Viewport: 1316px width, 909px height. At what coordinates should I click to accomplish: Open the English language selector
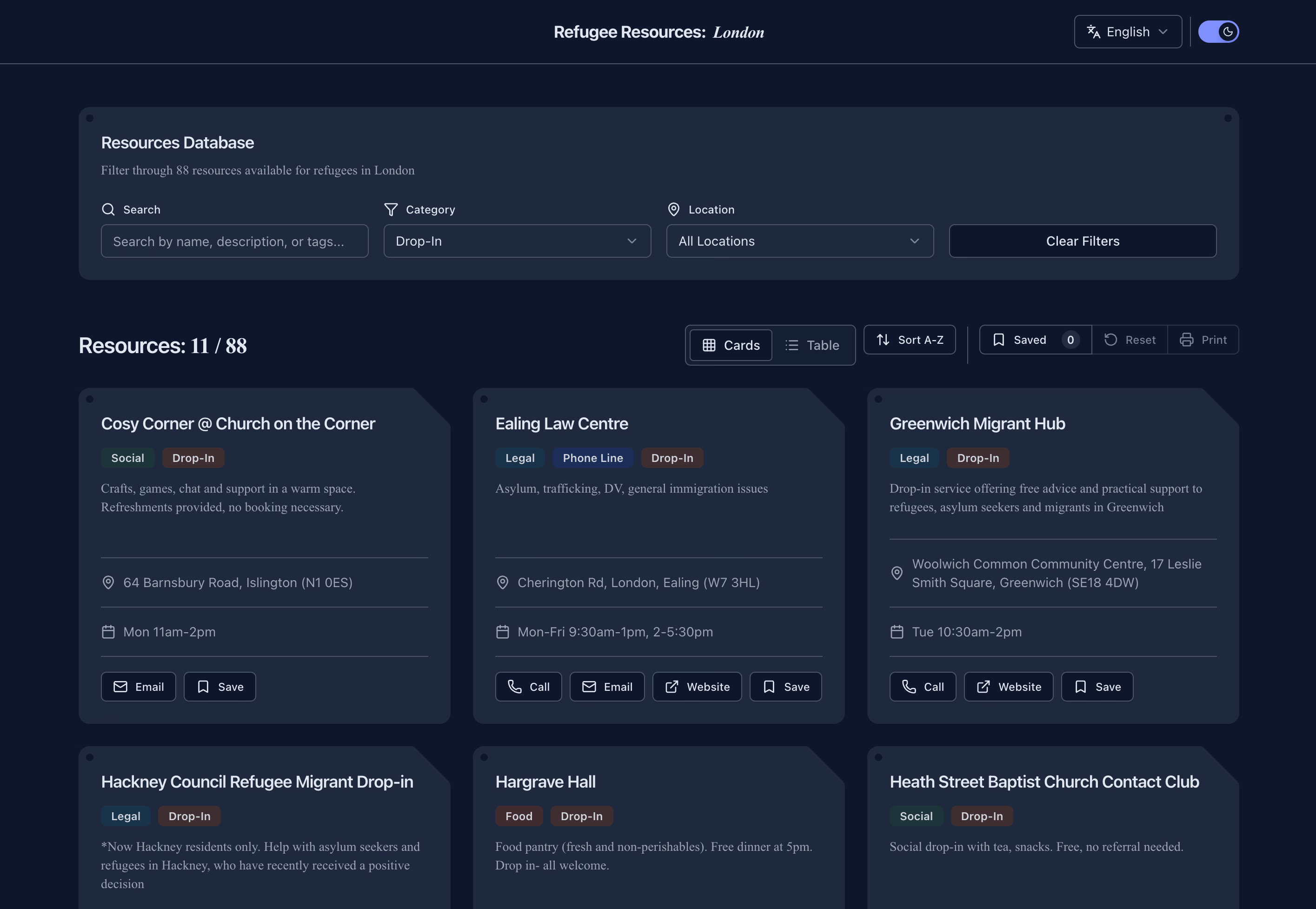(x=1127, y=32)
